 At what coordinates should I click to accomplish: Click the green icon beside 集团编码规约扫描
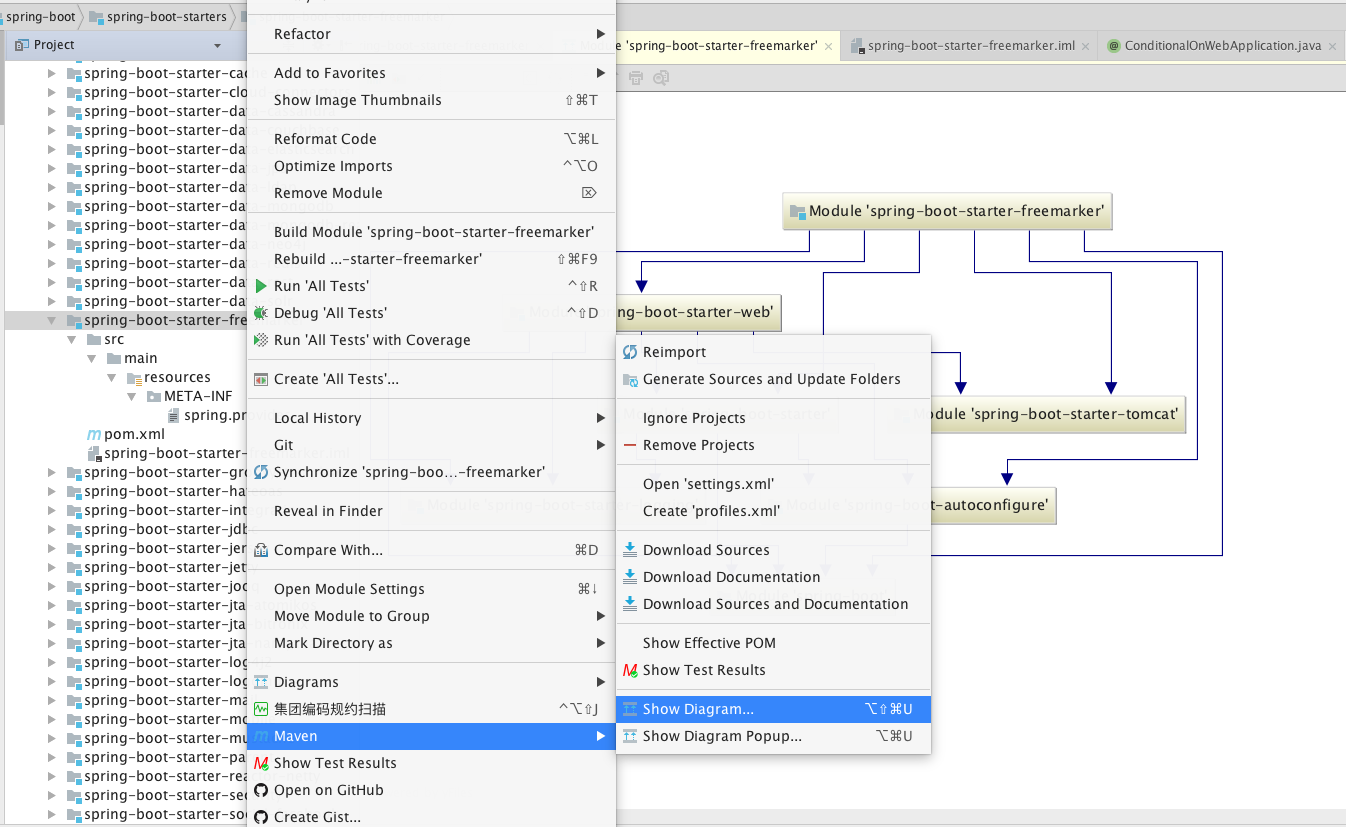[x=261, y=709]
